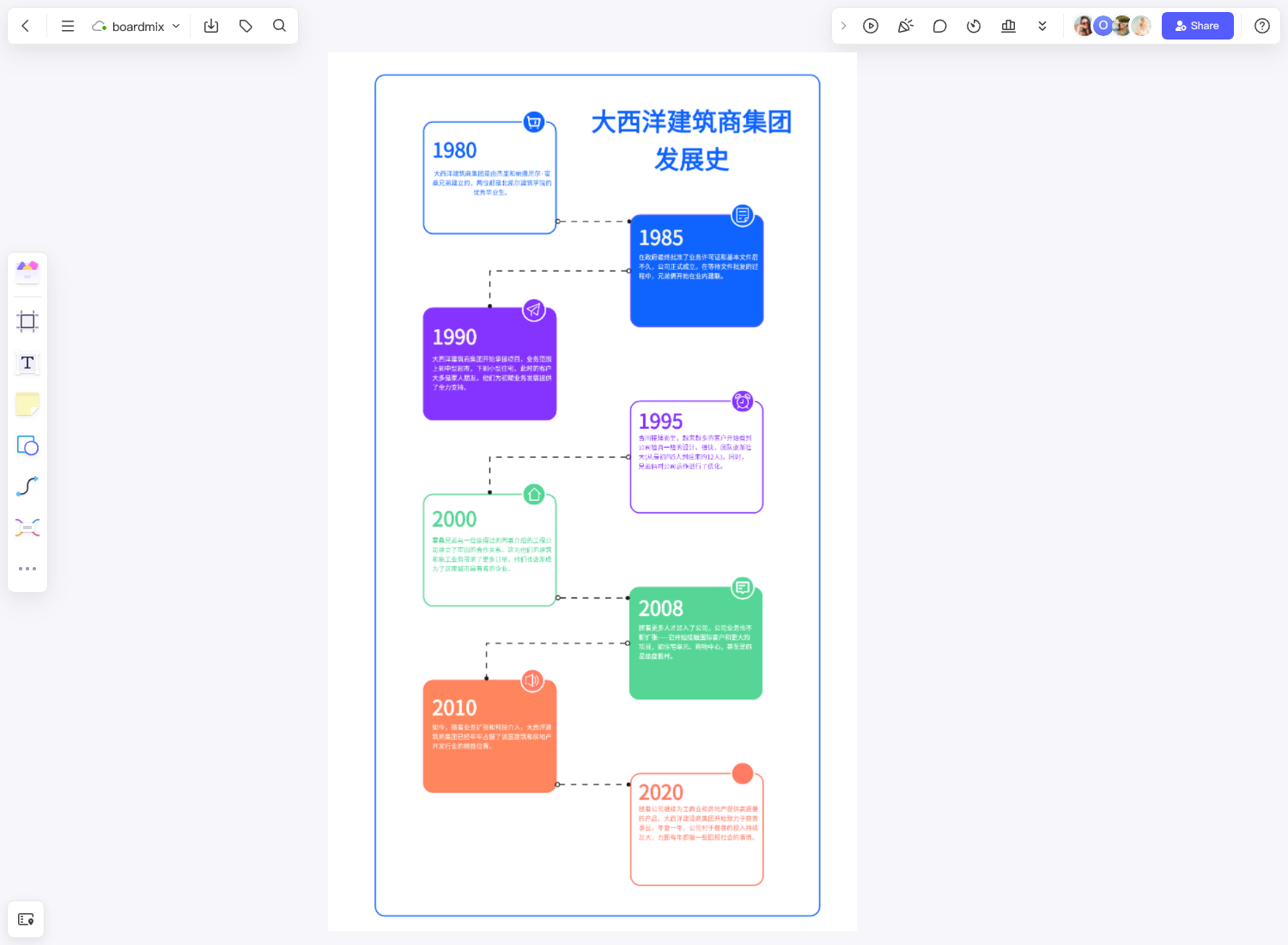The height and width of the screenshot is (945, 1288).
Task: Select the connector line tool
Action: [27, 486]
